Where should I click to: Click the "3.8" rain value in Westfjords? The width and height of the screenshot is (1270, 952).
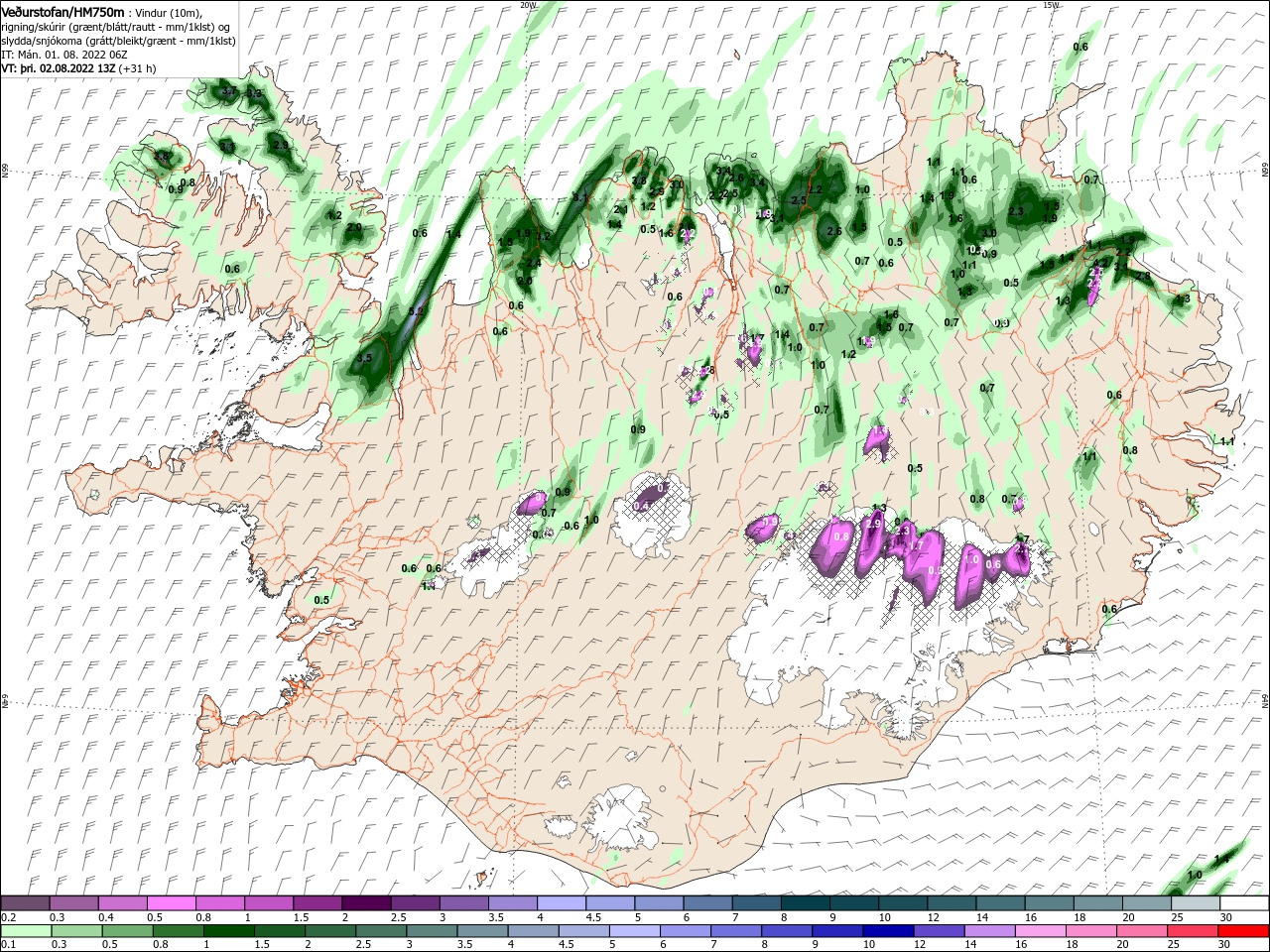pyautogui.click(x=161, y=157)
